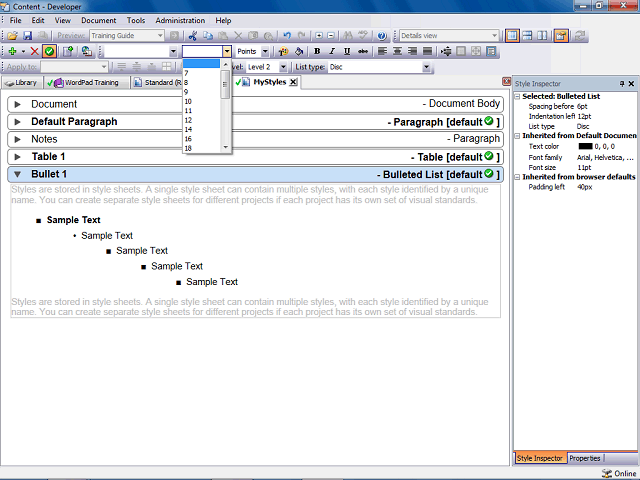Delete style with the red X icon

[35, 51]
